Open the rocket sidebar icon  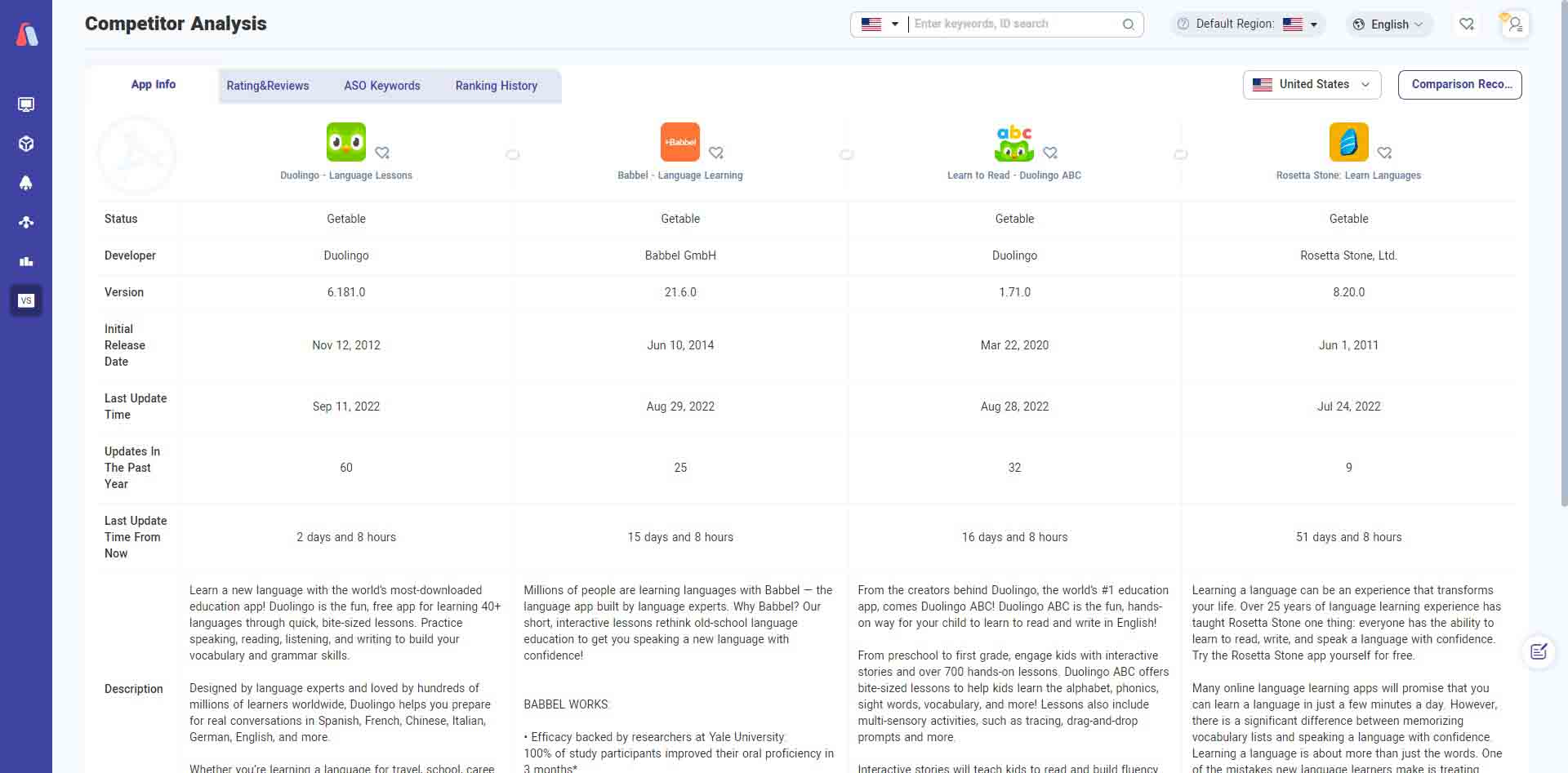tap(26, 183)
